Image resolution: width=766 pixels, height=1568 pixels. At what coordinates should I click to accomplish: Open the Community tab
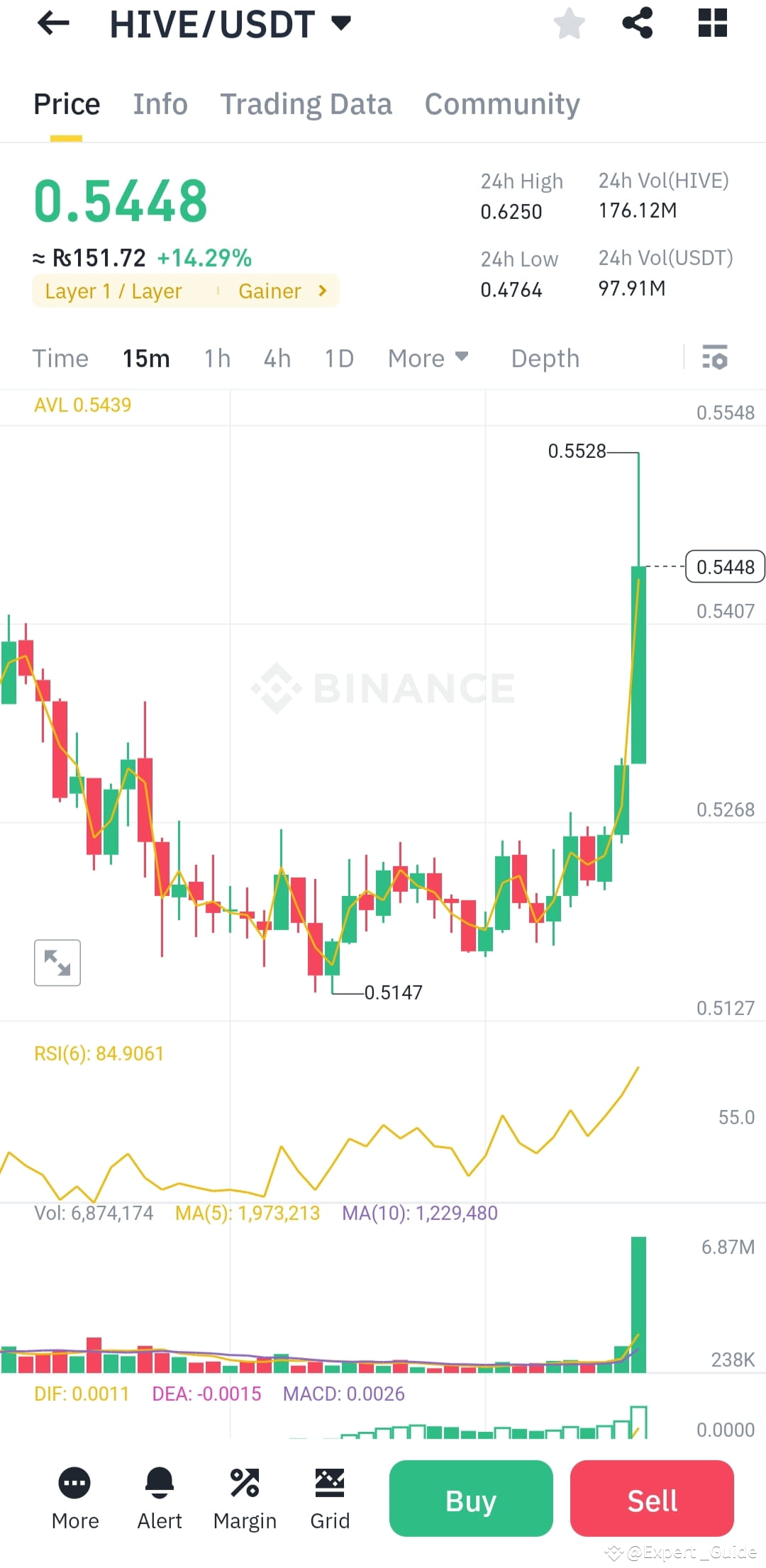(x=501, y=103)
